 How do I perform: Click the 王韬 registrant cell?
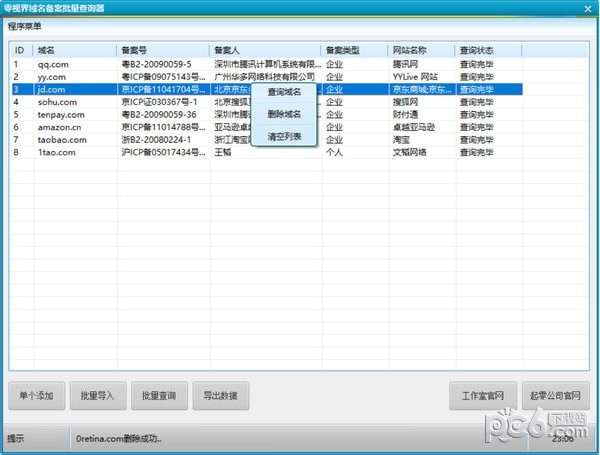point(223,152)
